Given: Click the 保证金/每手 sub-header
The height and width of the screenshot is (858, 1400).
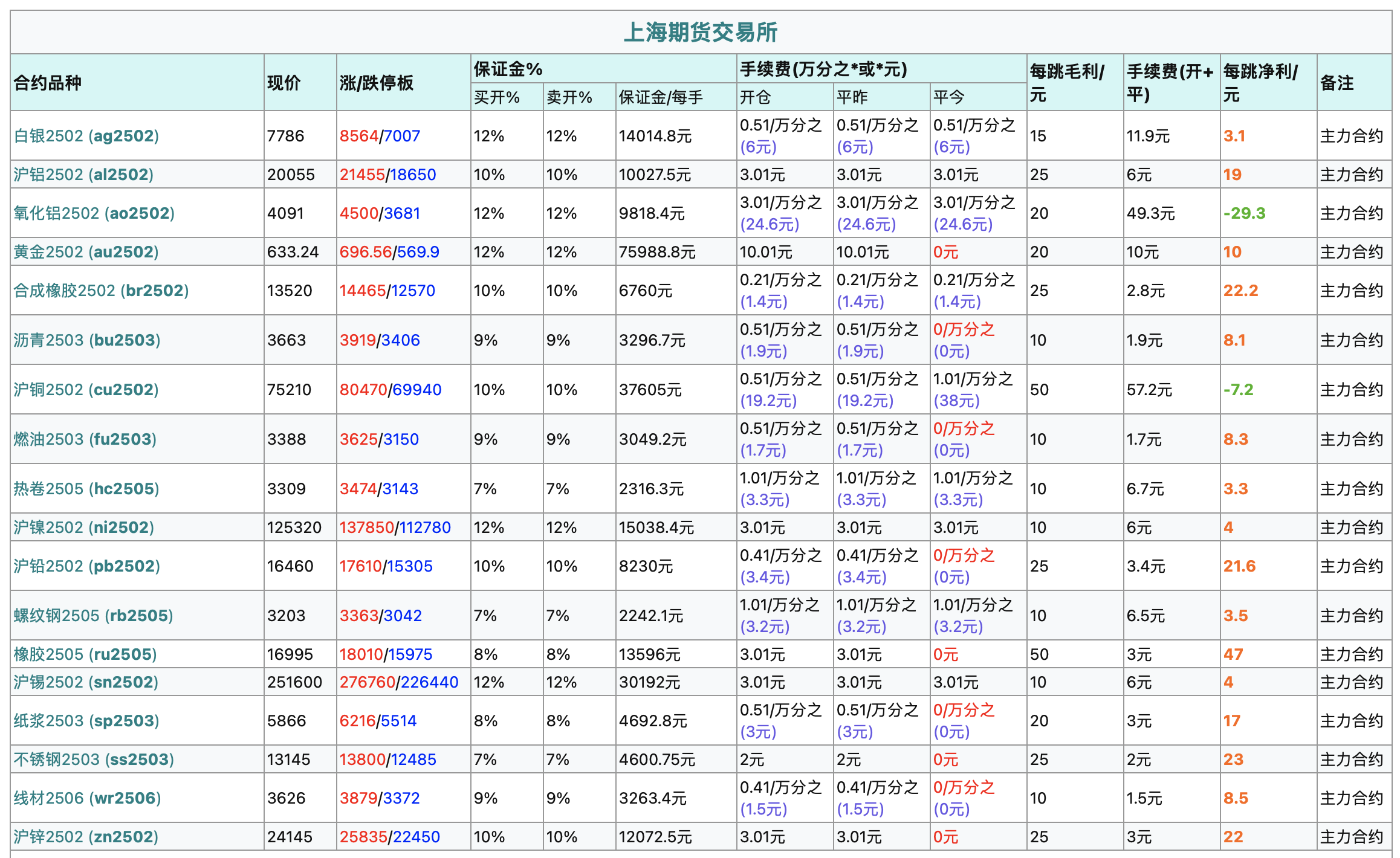Looking at the screenshot, I should (x=661, y=97).
